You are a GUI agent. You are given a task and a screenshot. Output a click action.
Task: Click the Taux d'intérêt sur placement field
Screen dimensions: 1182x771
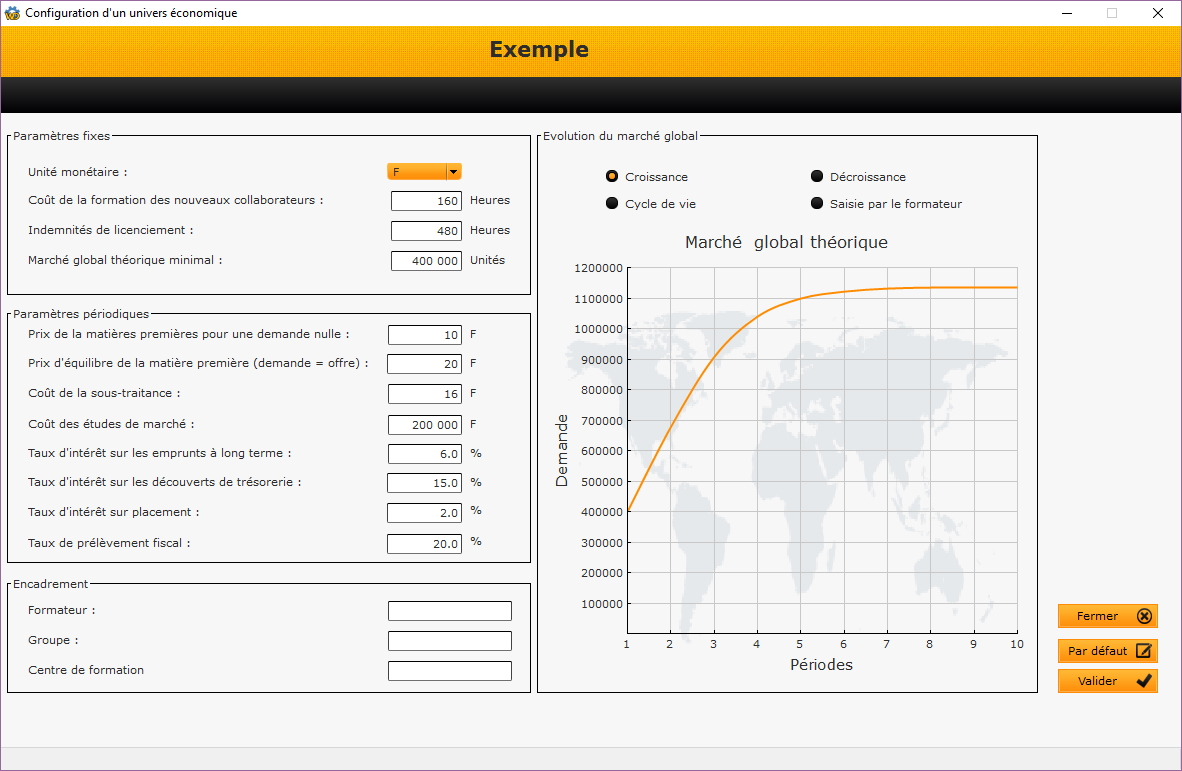pos(424,513)
